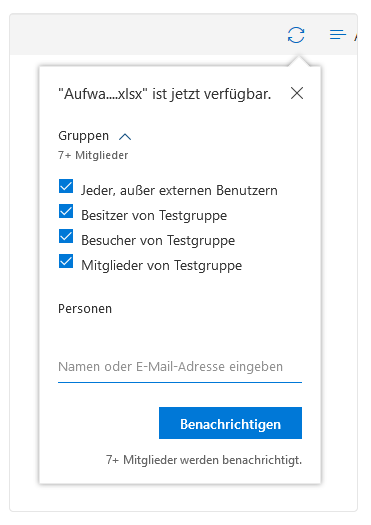Viewport: 371px width, 525px height.
Task: Focus the Namen oder E-Mail-Adresse input field
Action: click(180, 367)
